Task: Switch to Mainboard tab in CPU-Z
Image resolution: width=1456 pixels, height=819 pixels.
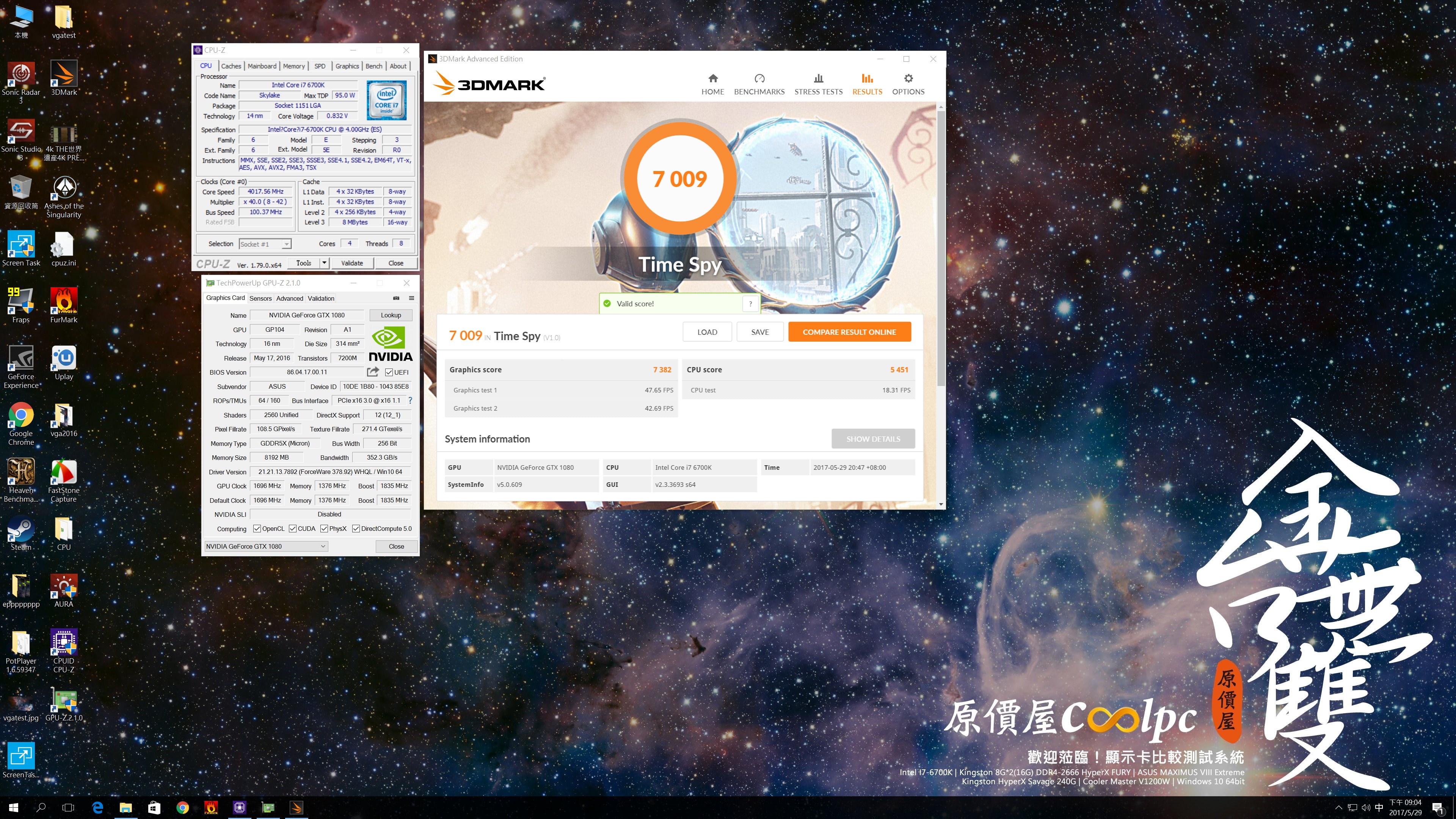Action: click(262, 66)
